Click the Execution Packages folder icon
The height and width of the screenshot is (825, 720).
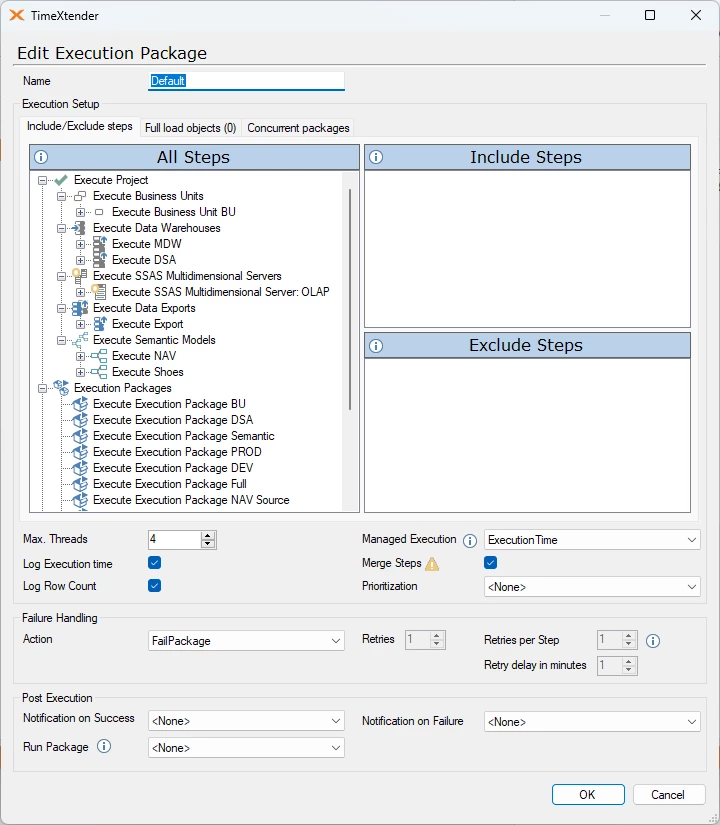point(61,388)
